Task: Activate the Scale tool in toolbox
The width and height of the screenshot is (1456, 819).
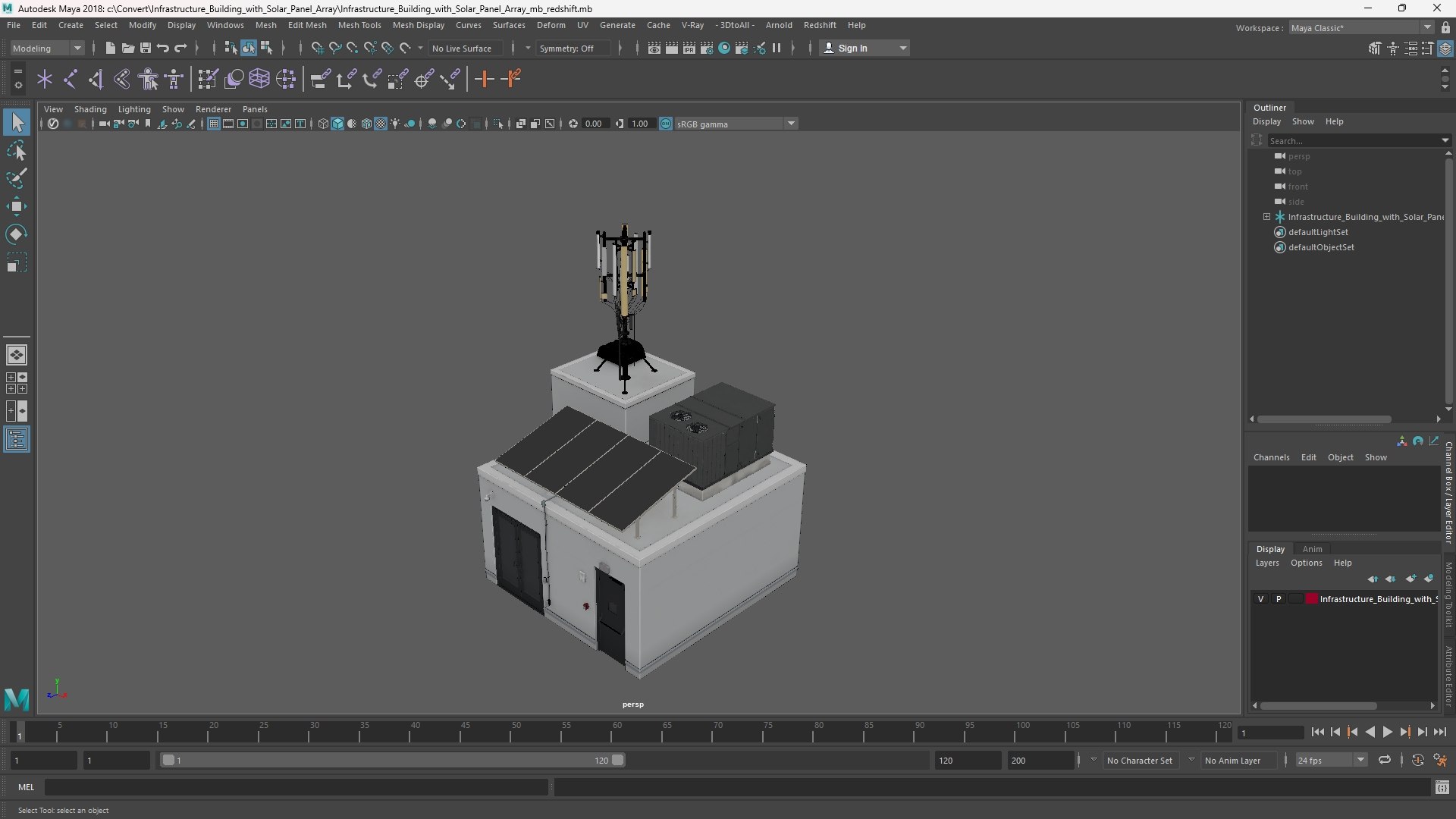Action: (17, 262)
